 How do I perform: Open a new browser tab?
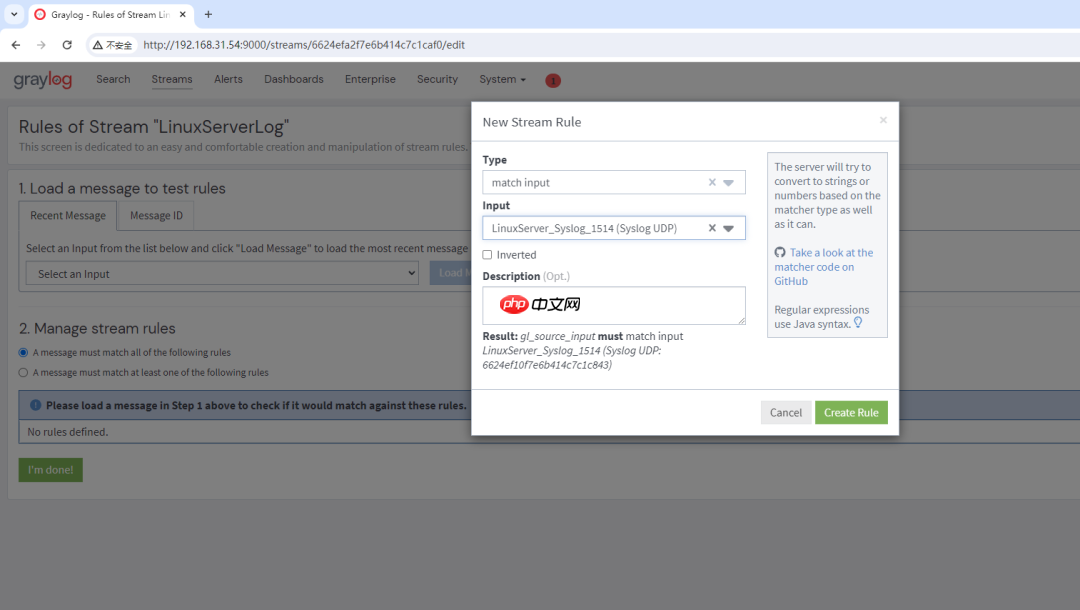(208, 14)
